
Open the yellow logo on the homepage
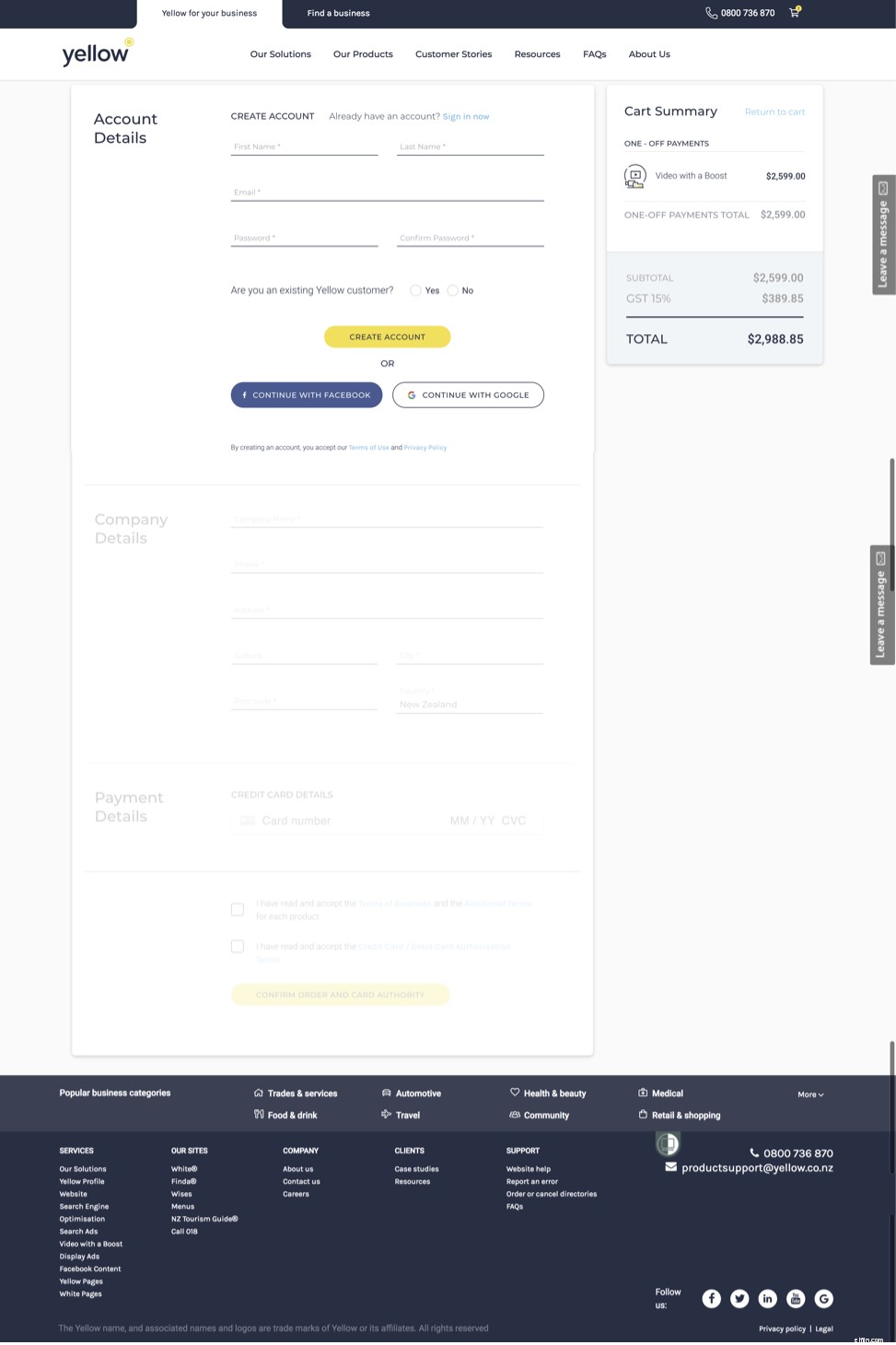point(96,53)
